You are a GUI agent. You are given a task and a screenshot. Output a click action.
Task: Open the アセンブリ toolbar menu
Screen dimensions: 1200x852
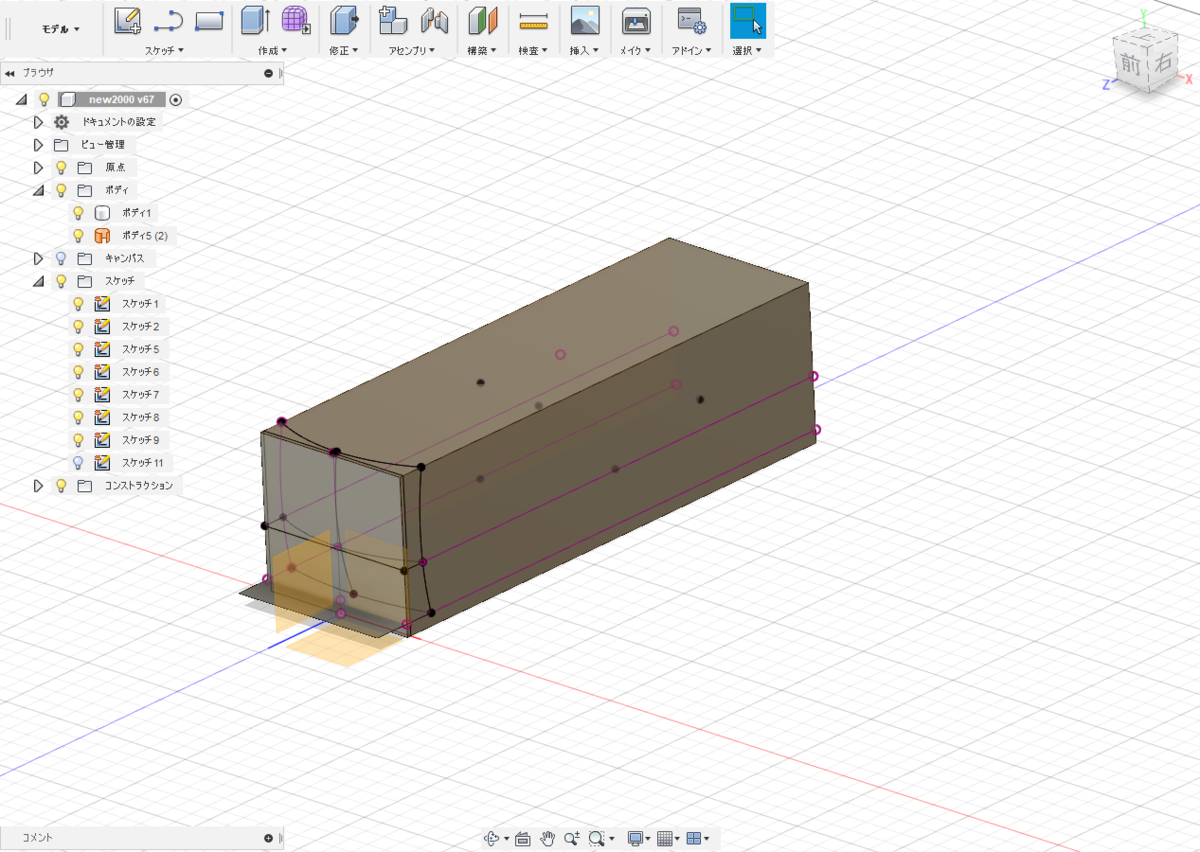411,50
